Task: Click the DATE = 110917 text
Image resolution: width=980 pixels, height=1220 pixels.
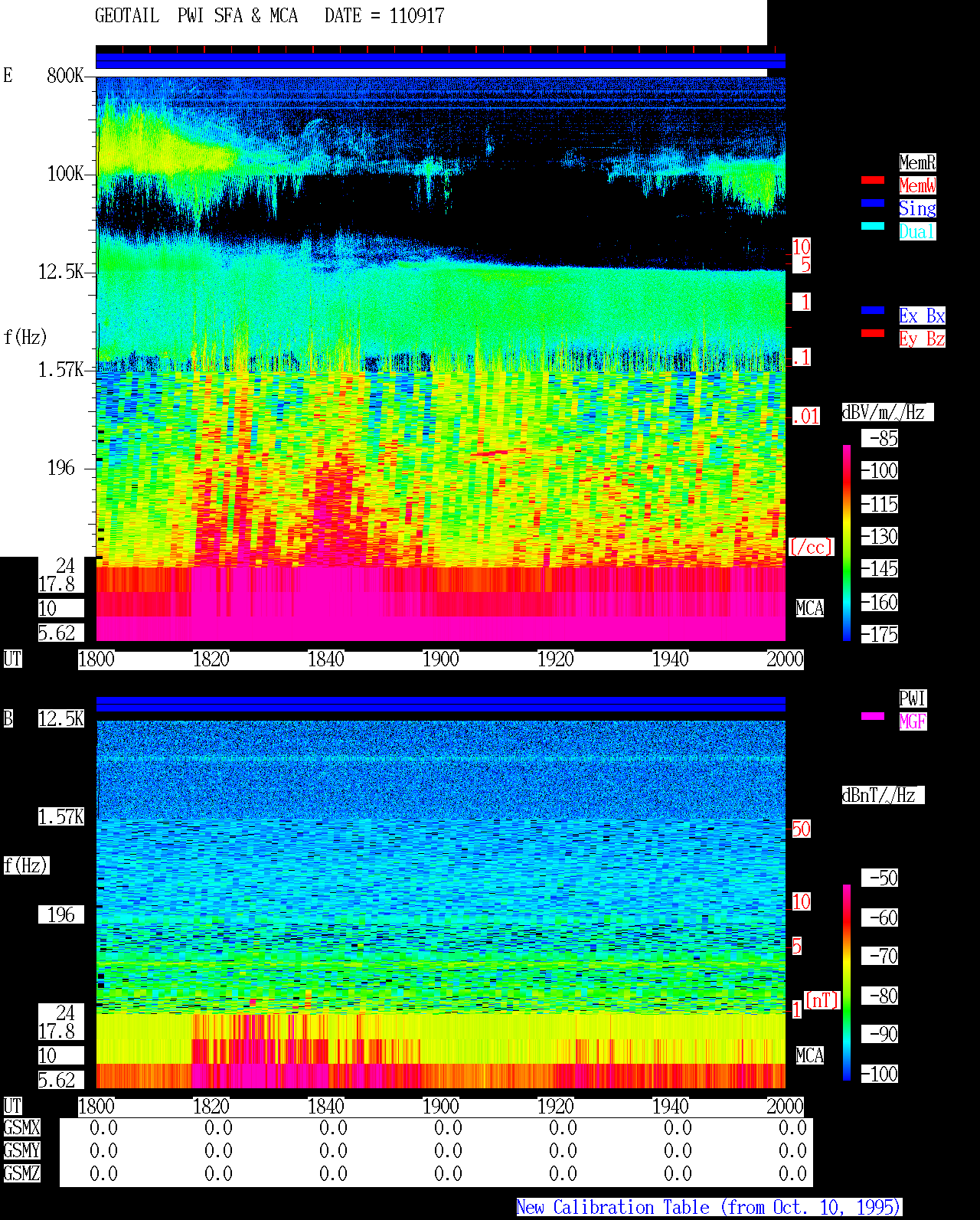Action: click(x=384, y=15)
